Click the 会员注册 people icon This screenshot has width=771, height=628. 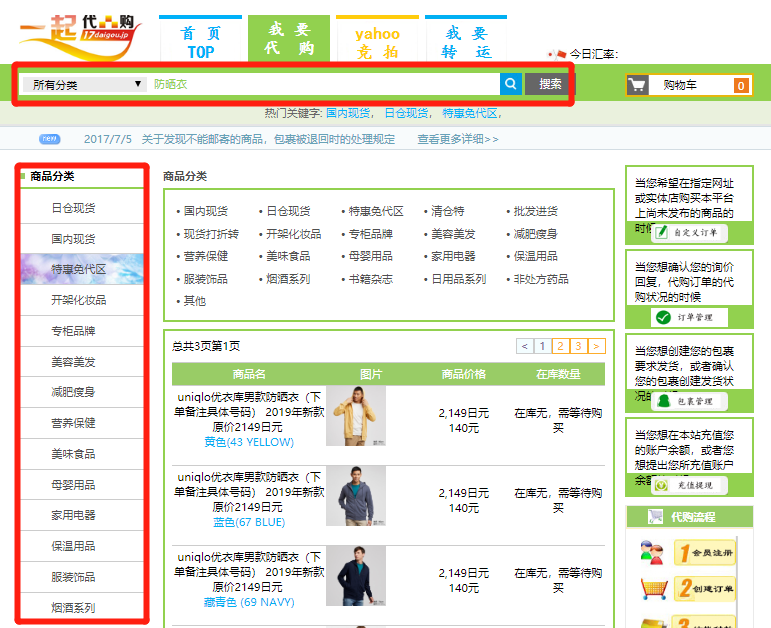click(652, 552)
